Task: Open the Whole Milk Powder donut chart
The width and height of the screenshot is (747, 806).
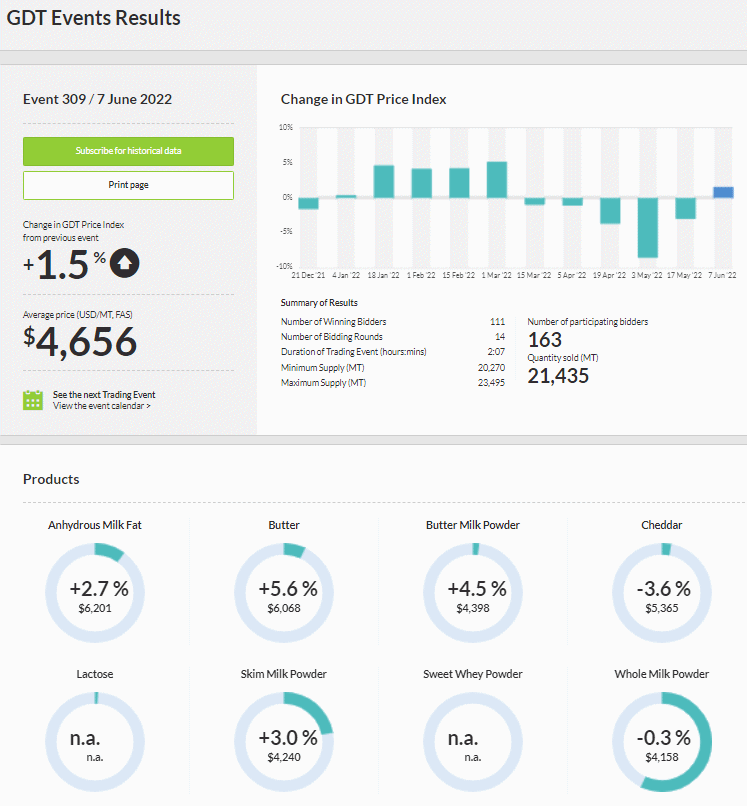Action: tap(662, 742)
